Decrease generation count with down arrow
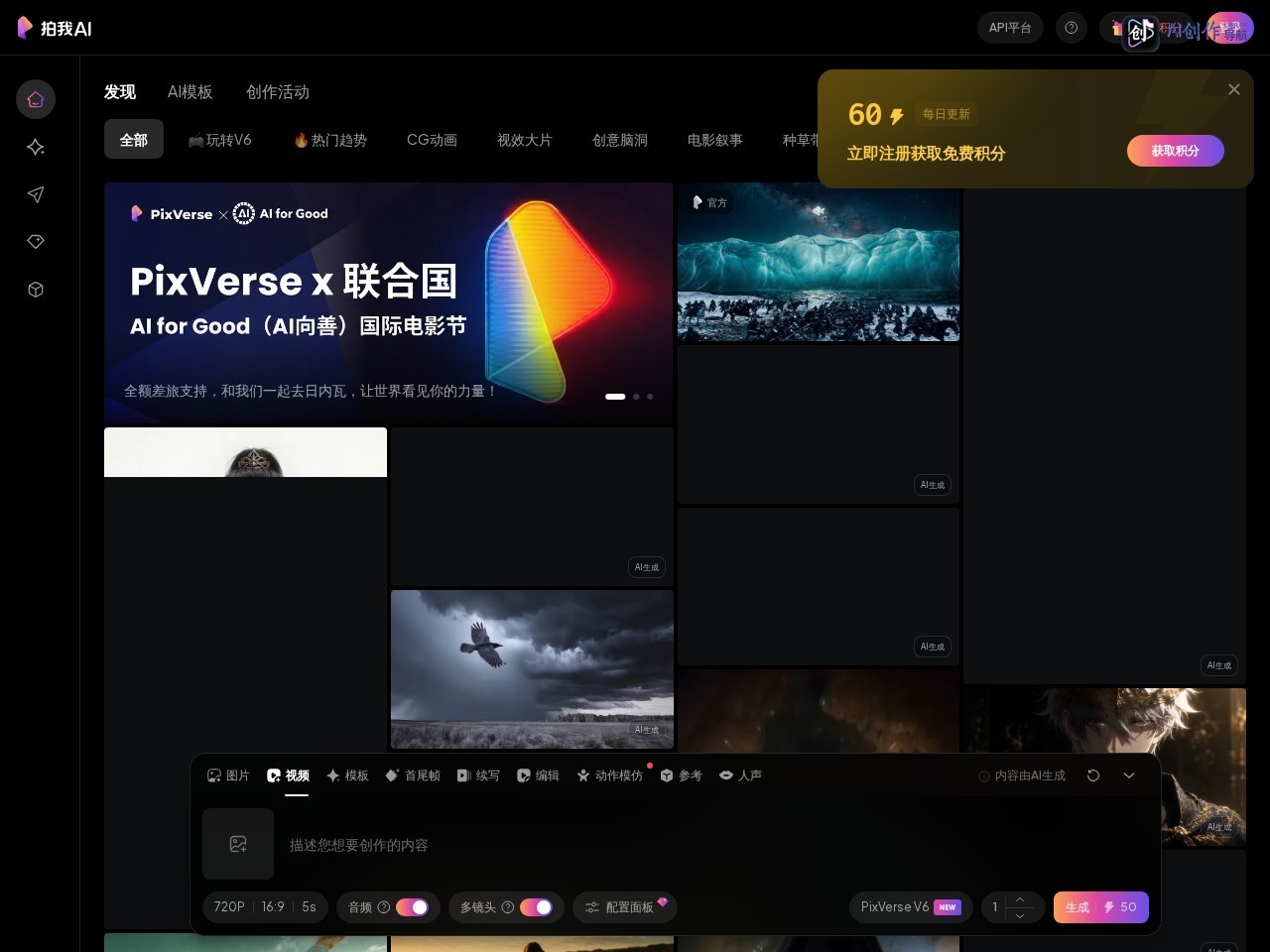This screenshot has height=952, width=1270. pyautogui.click(x=1020, y=915)
